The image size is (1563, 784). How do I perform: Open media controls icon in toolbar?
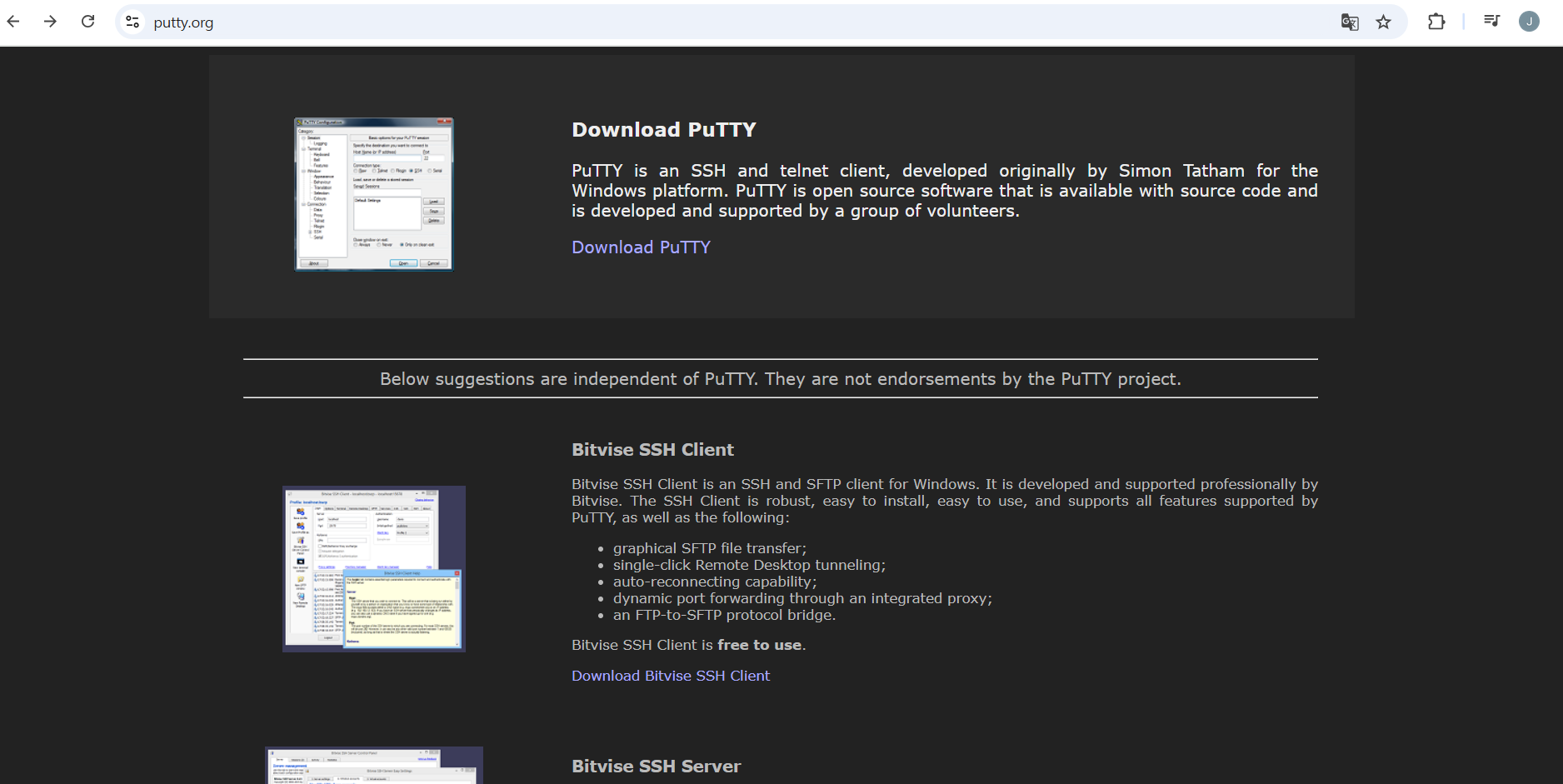(1492, 21)
